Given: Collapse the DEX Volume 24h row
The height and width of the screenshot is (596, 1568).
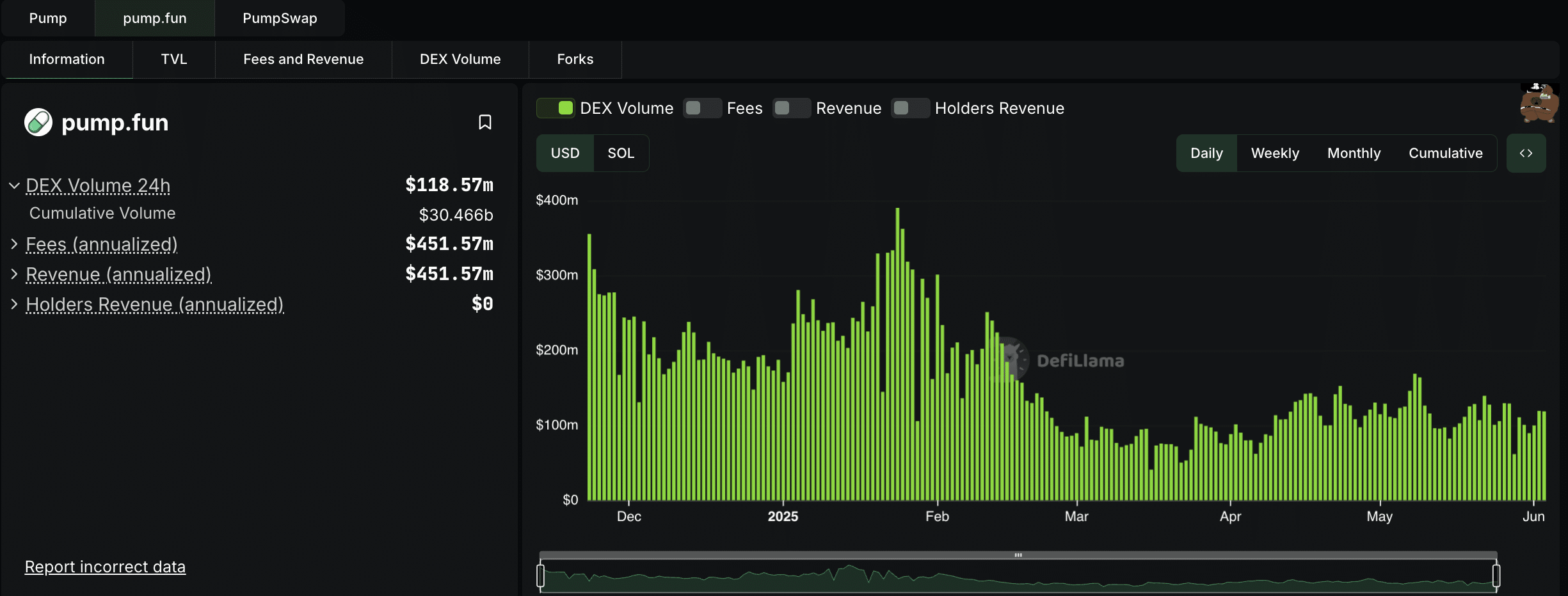Looking at the screenshot, I should pyautogui.click(x=14, y=185).
